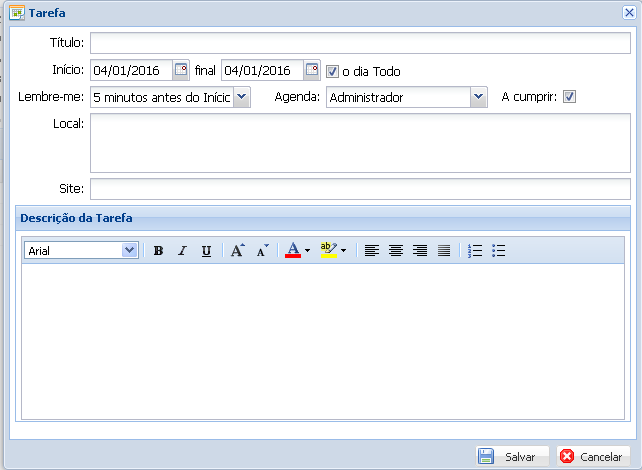Viewport: 642px width, 470px height.
Task: Toggle the 'A cumprir' checkbox
Action: (x=570, y=97)
